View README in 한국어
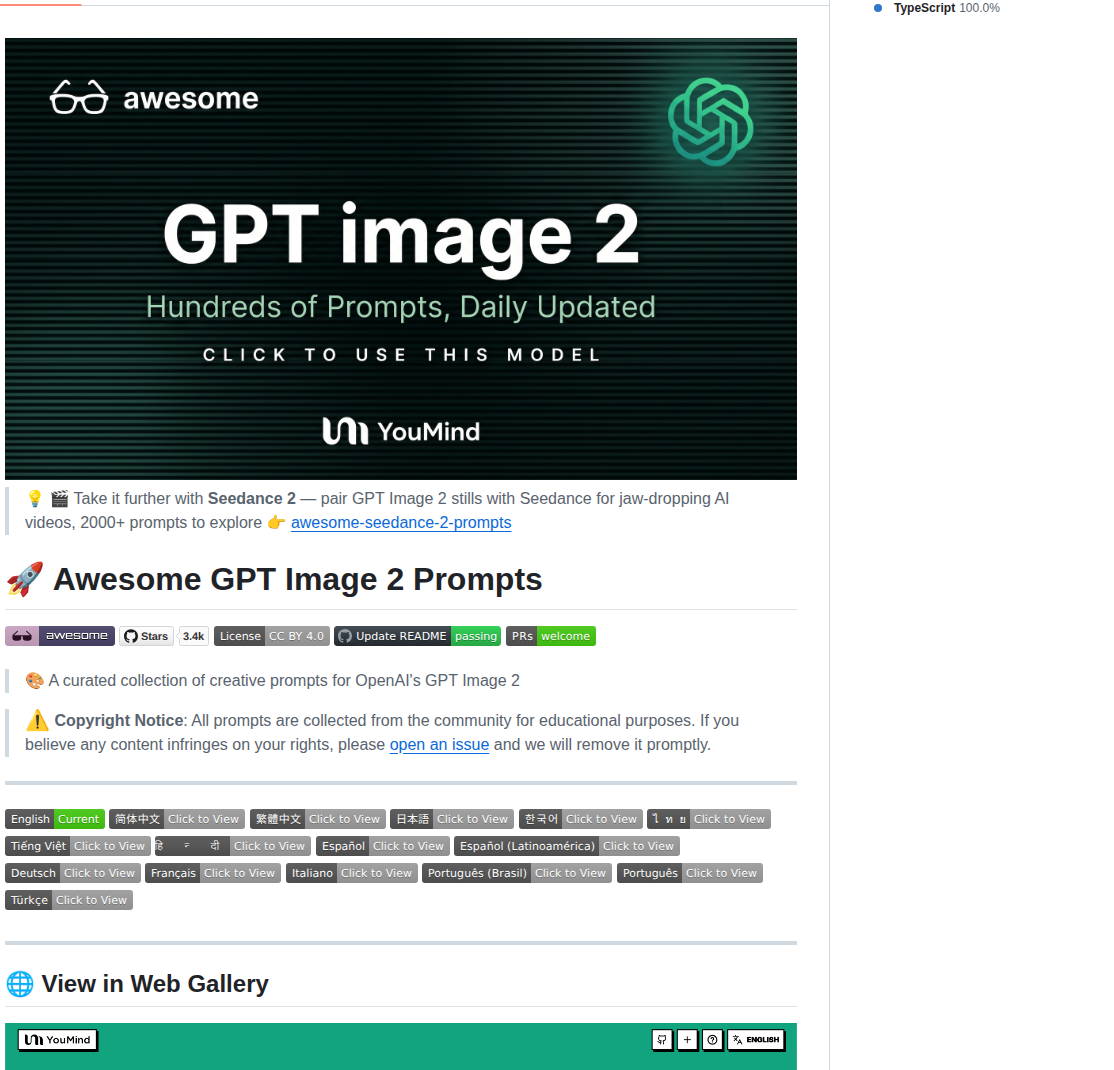The image size is (1114, 1070). coord(580,819)
